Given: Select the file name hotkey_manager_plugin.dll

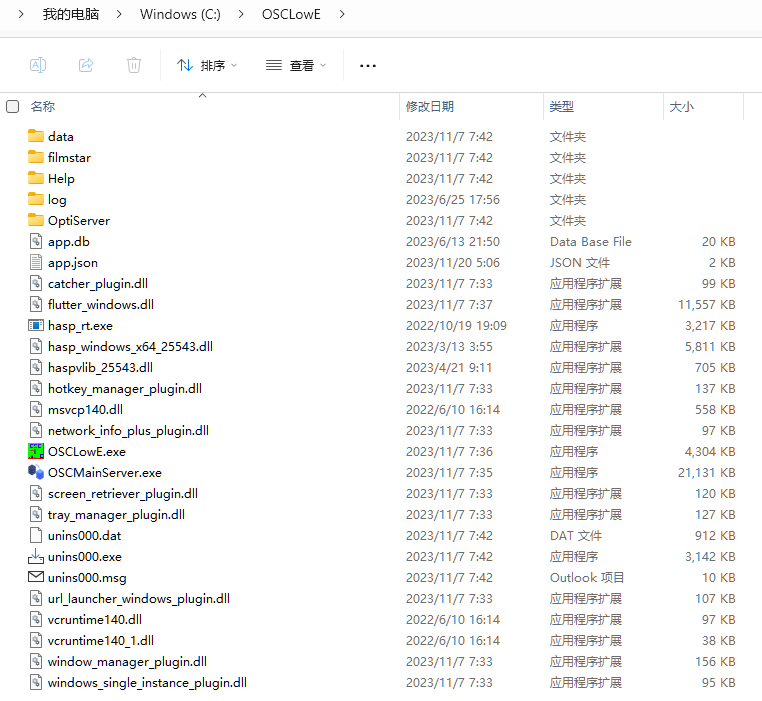Looking at the screenshot, I should (x=125, y=388).
